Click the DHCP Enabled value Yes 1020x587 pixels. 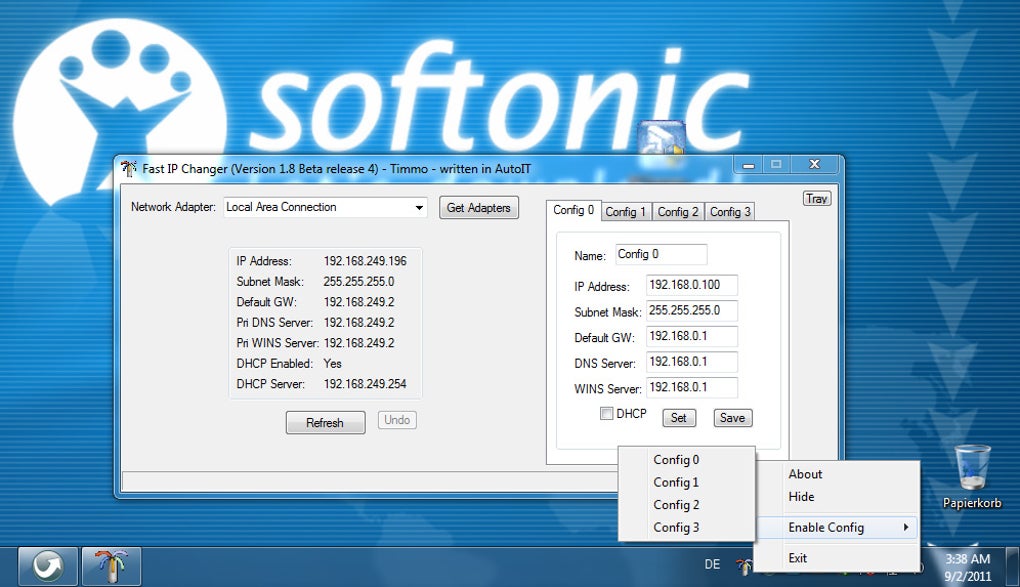[x=332, y=364]
